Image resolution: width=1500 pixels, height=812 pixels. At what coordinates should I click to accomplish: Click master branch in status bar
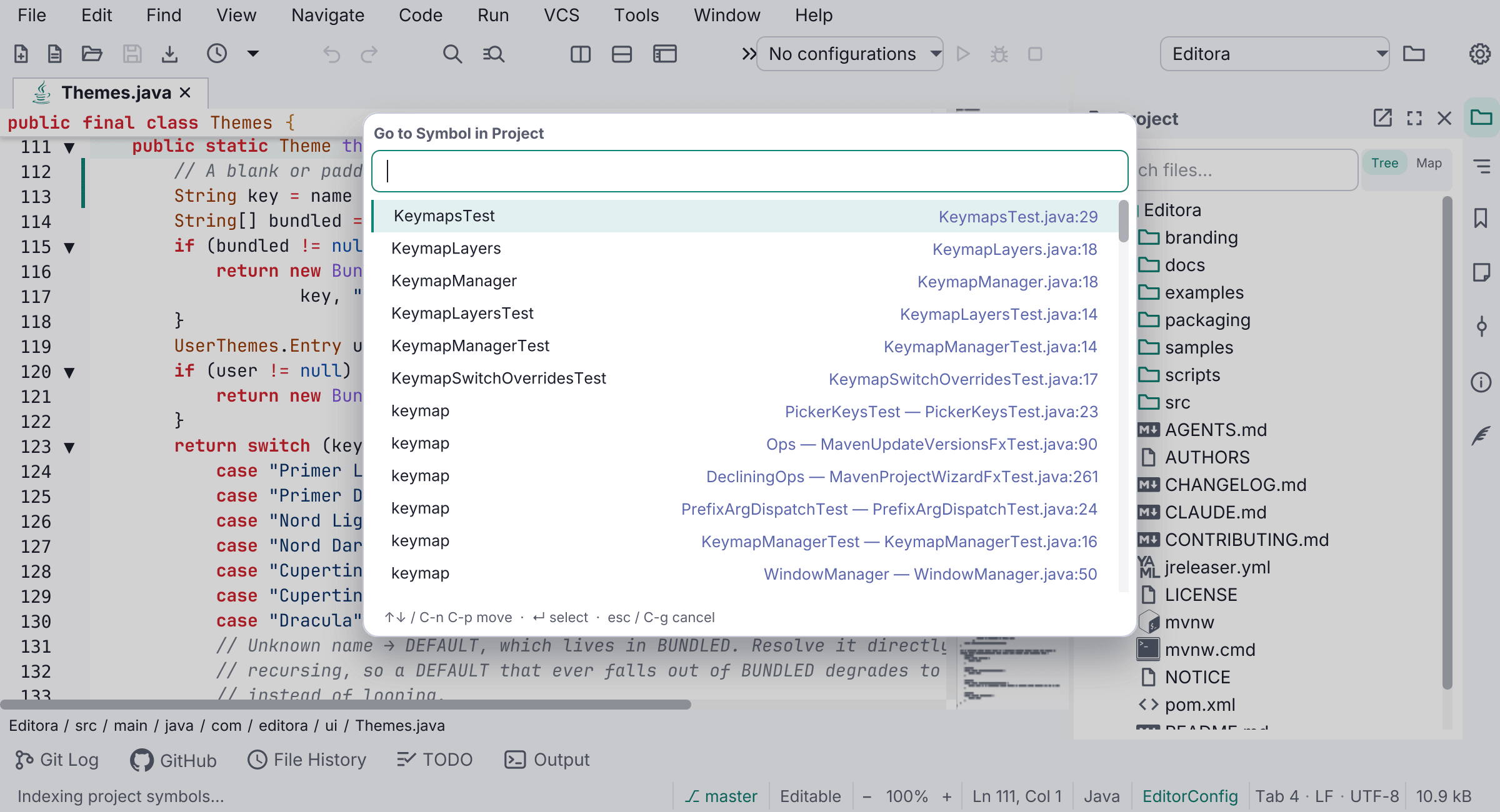click(x=721, y=796)
